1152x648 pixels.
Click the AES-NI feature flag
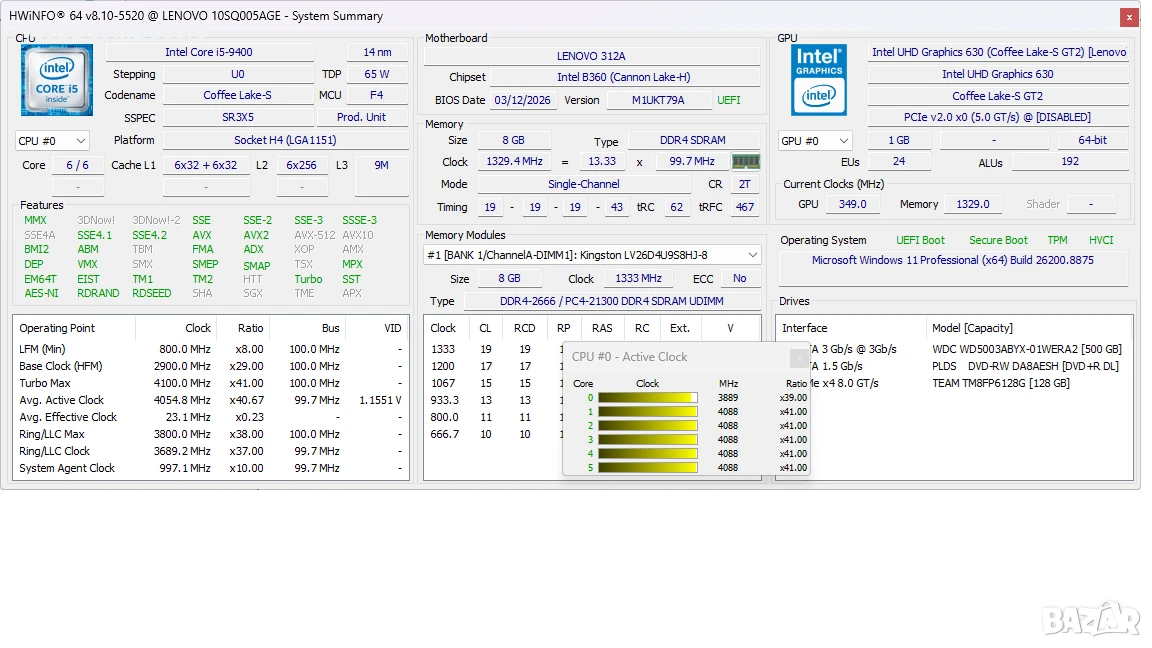tap(41, 293)
